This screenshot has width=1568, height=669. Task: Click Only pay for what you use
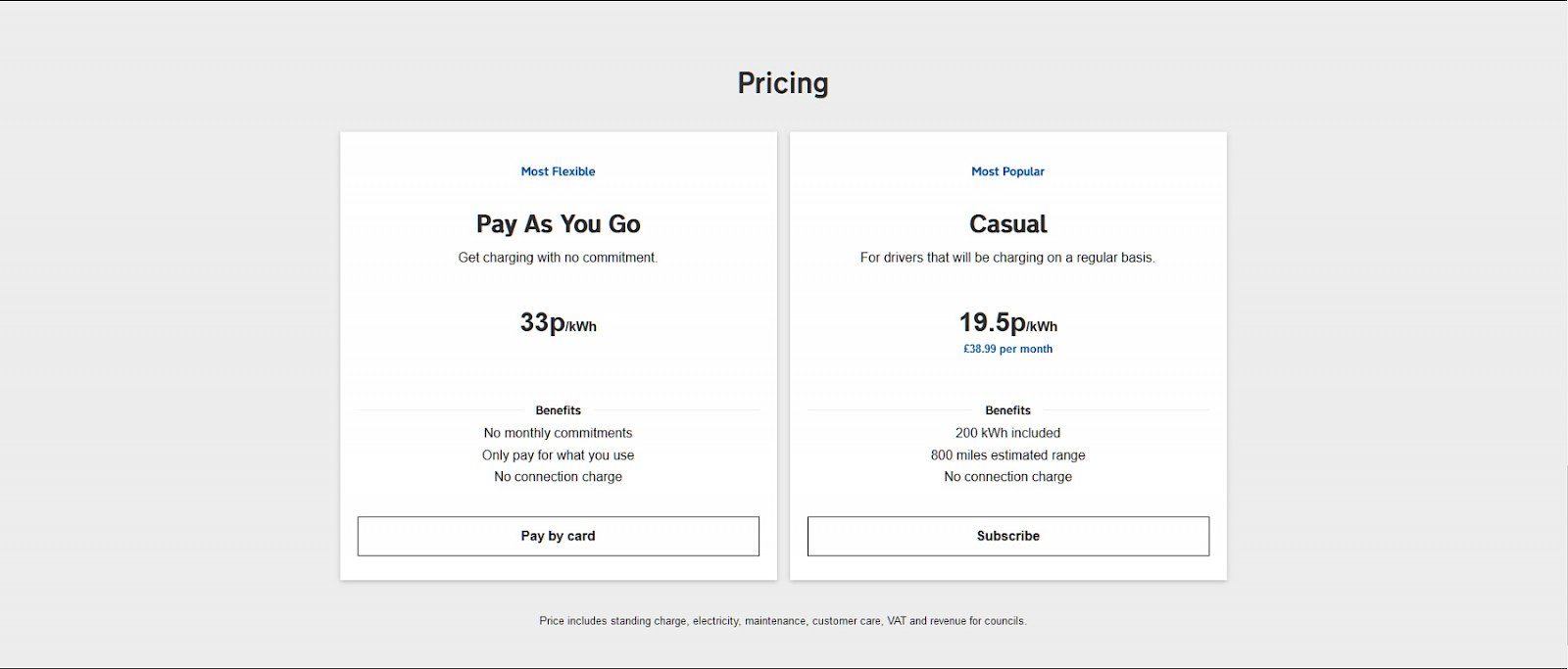coord(558,455)
